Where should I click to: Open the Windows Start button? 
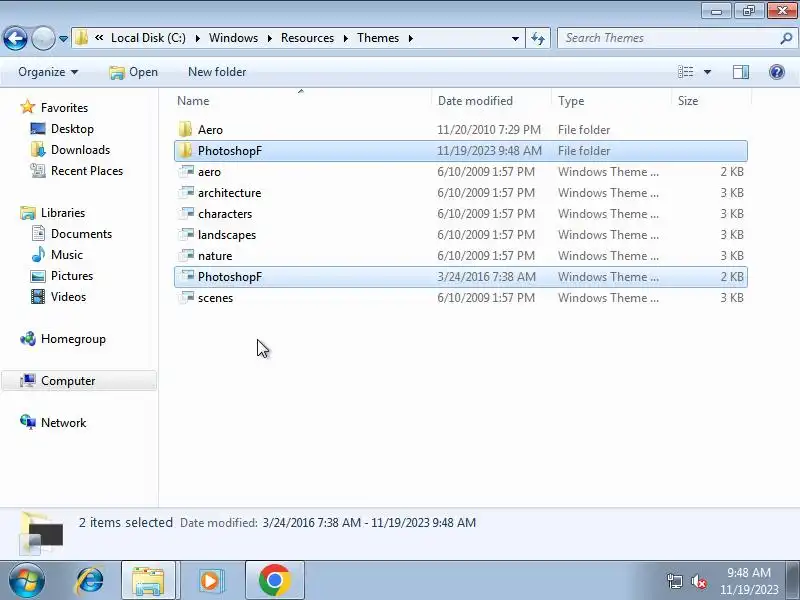click(x=26, y=580)
